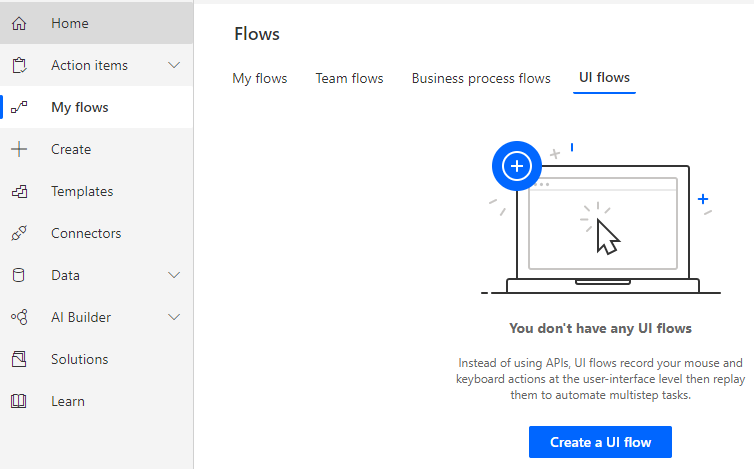Click the Action items clipboard icon
The width and height of the screenshot is (754, 469).
point(19,65)
